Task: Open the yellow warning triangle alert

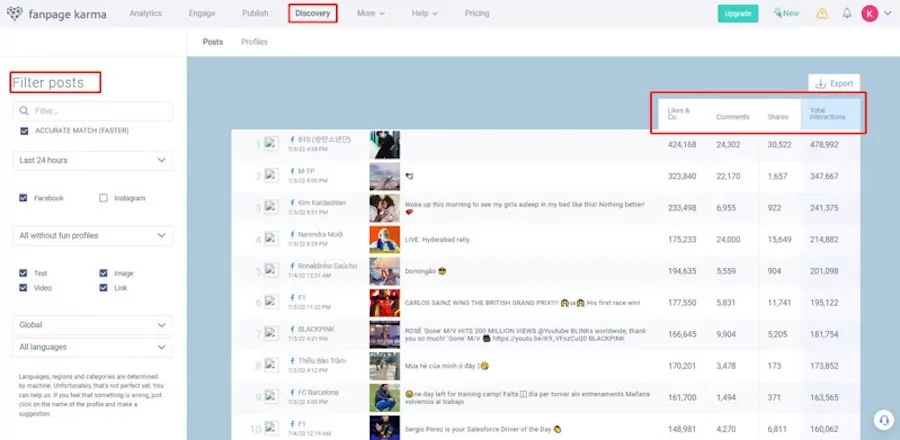Action: (x=822, y=14)
